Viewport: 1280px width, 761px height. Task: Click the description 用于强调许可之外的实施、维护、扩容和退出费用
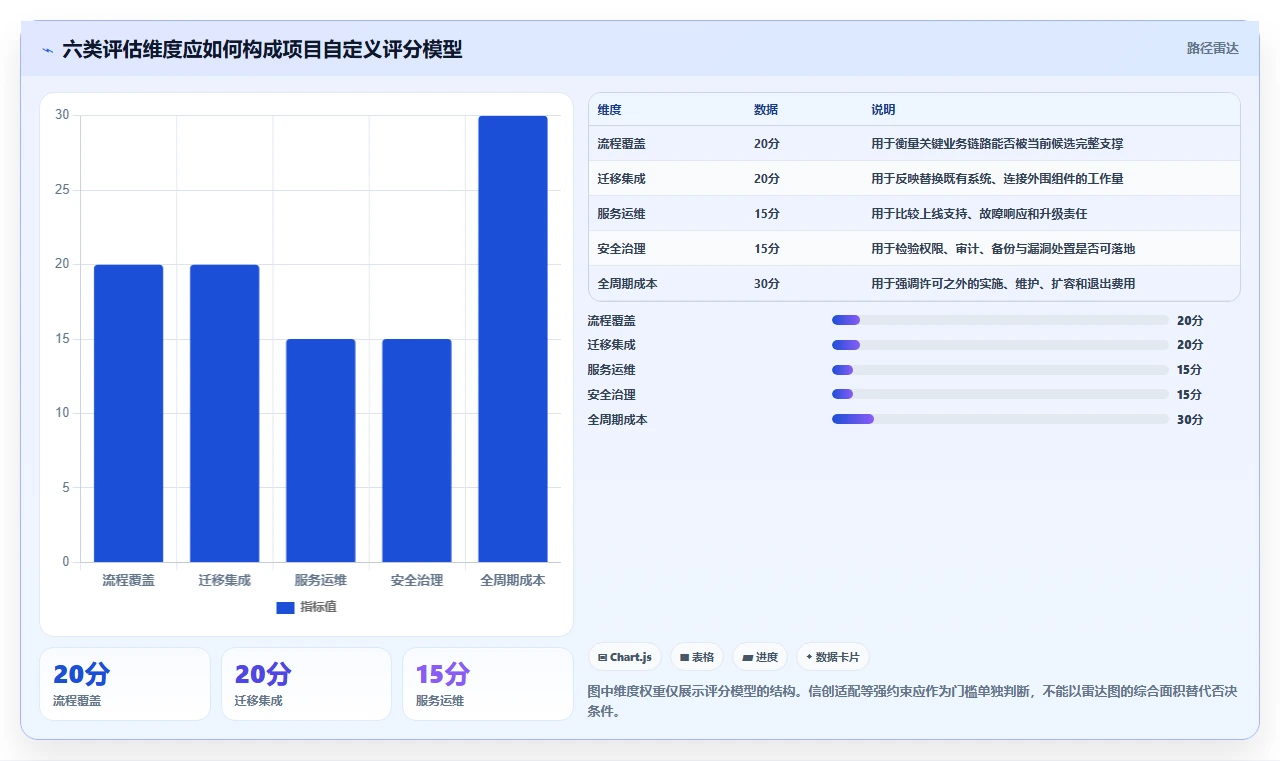click(x=1003, y=284)
